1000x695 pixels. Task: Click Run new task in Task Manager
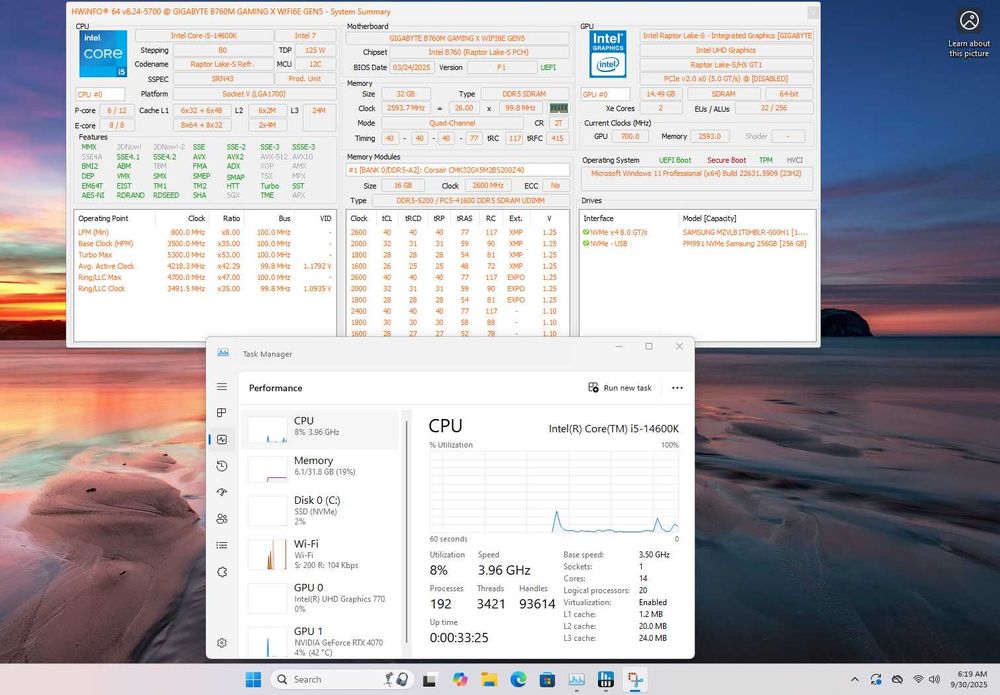click(620, 388)
